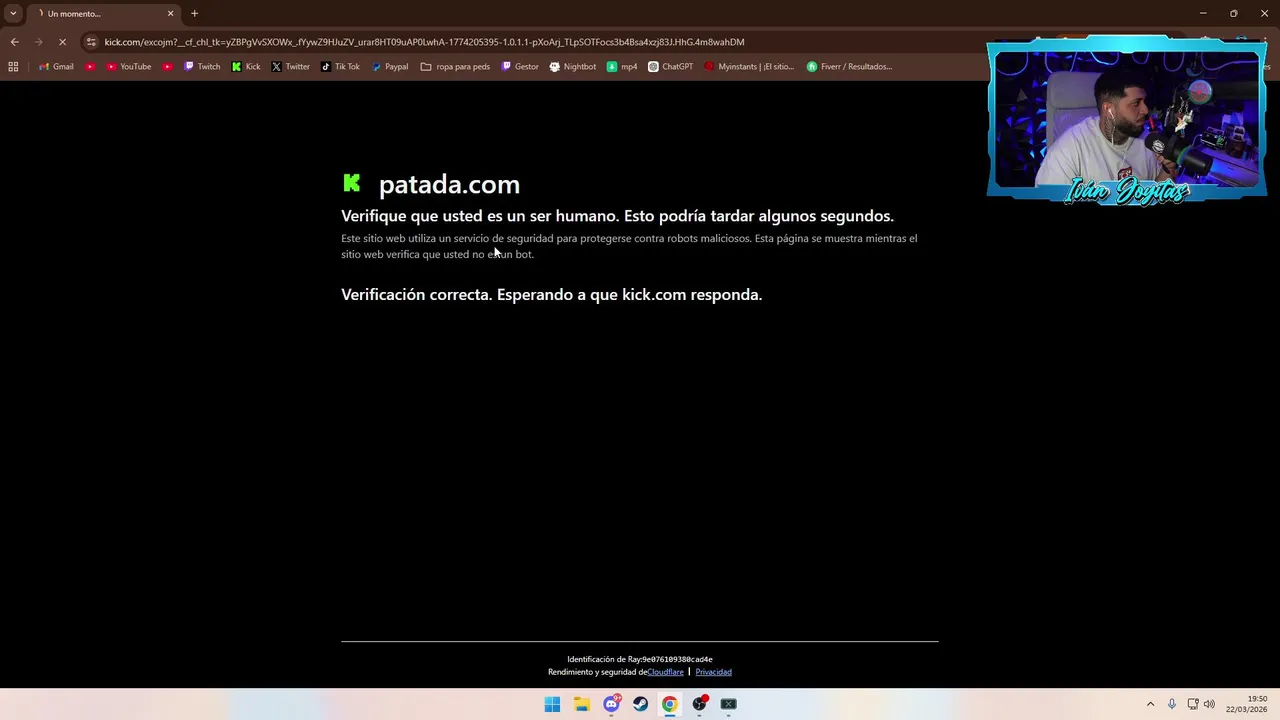
Task: View site information icon in address bar
Action: click(91, 42)
